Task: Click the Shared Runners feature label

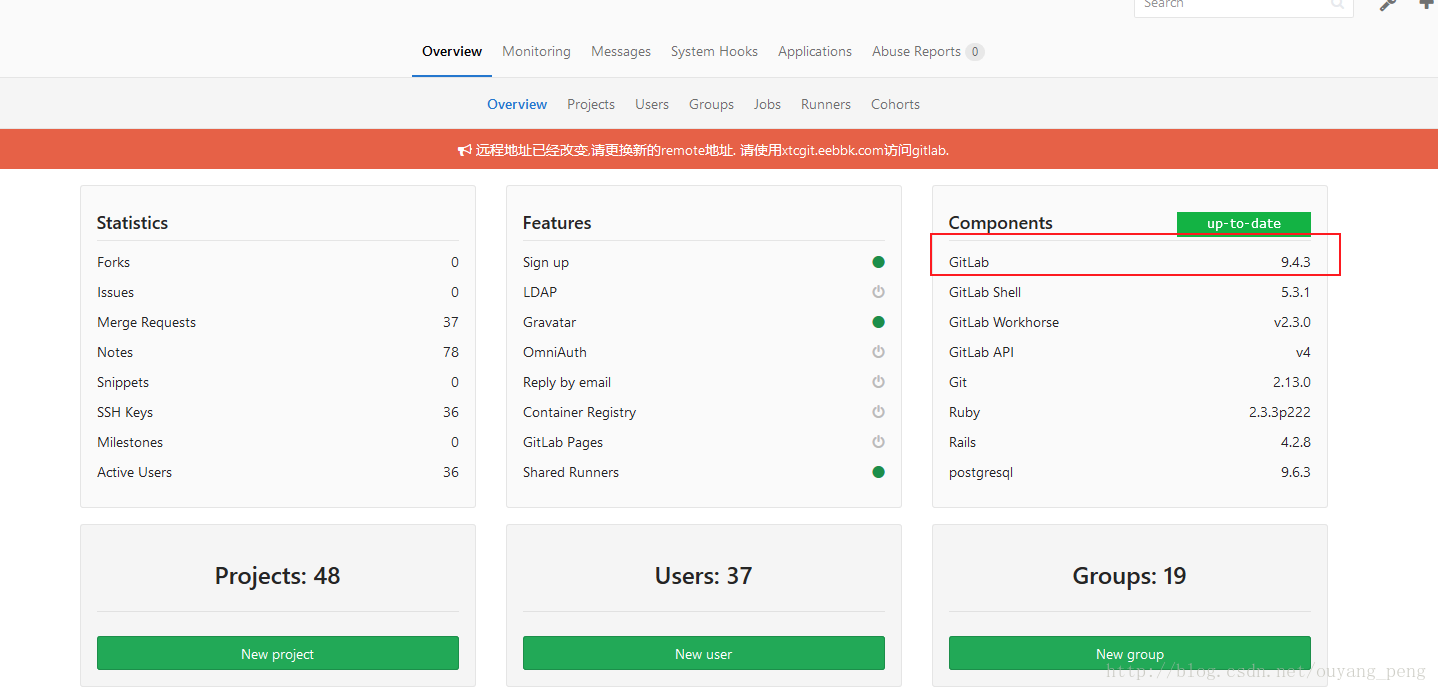Action: point(571,472)
